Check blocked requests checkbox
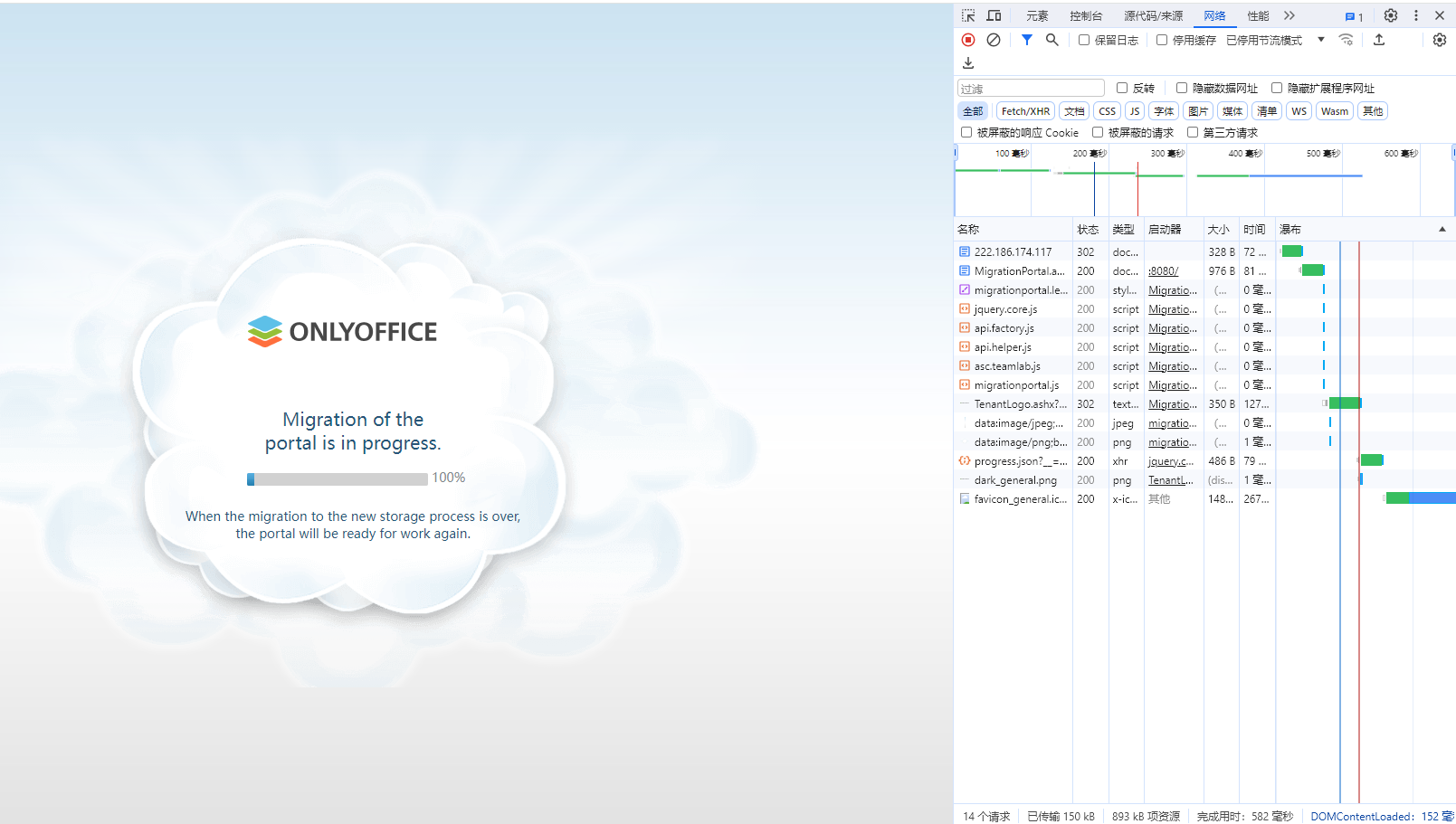The height and width of the screenshot is (824, 1456). click(x=1098, y=132)
